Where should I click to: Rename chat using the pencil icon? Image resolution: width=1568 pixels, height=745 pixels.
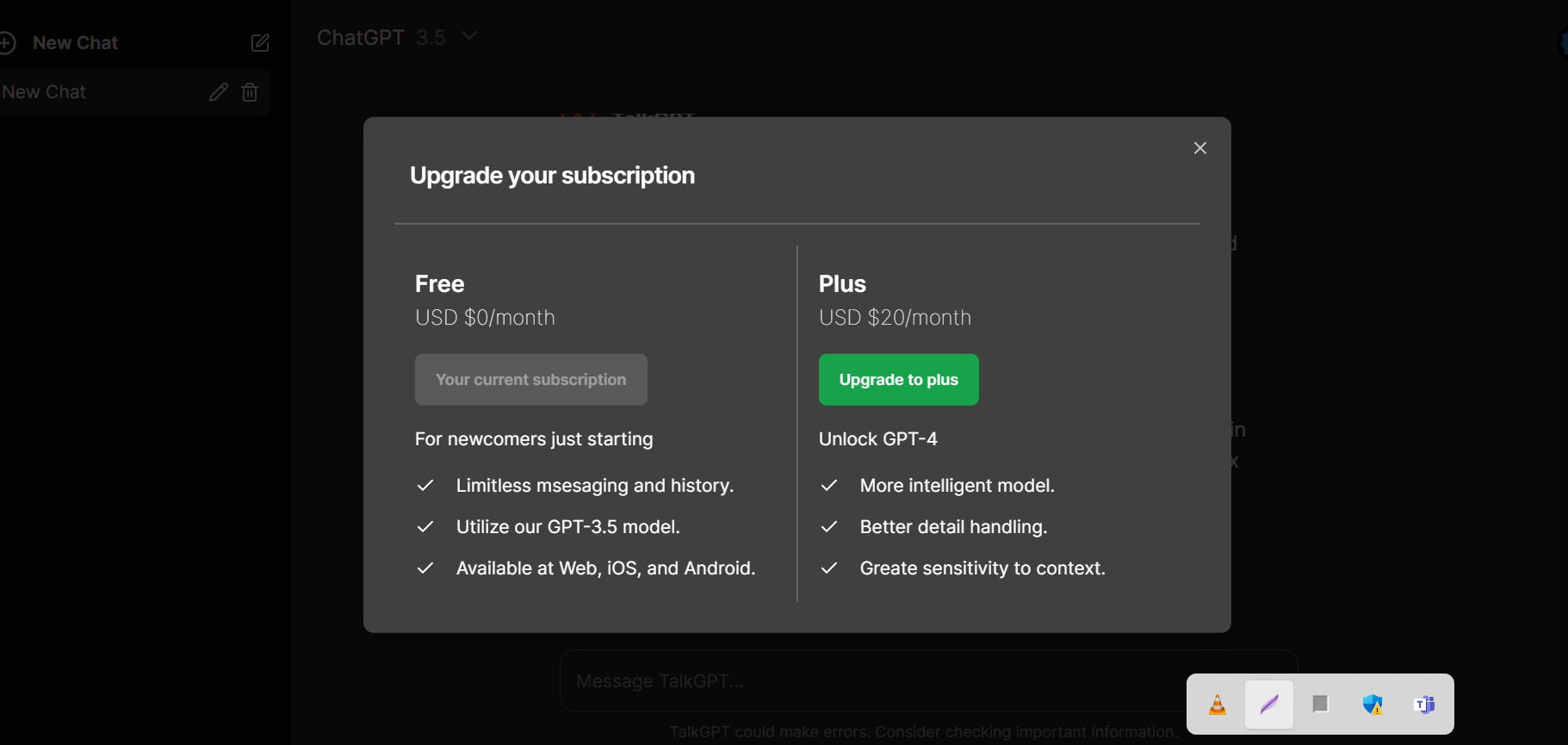pyautogui.click(x=219, y=92)
